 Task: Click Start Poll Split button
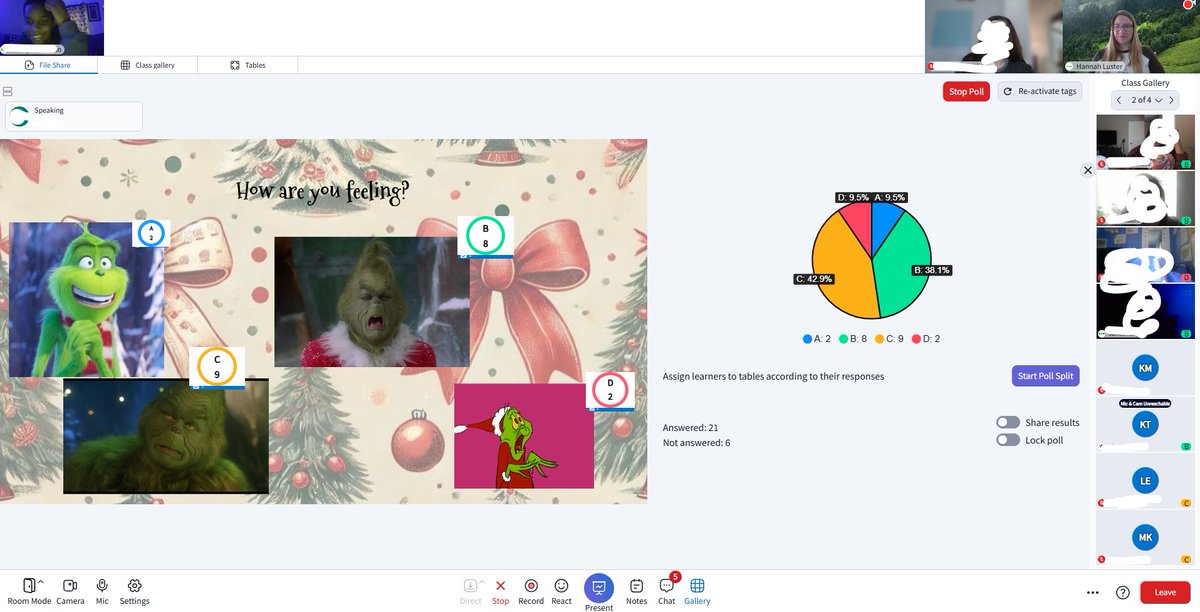coord(1046,376)
